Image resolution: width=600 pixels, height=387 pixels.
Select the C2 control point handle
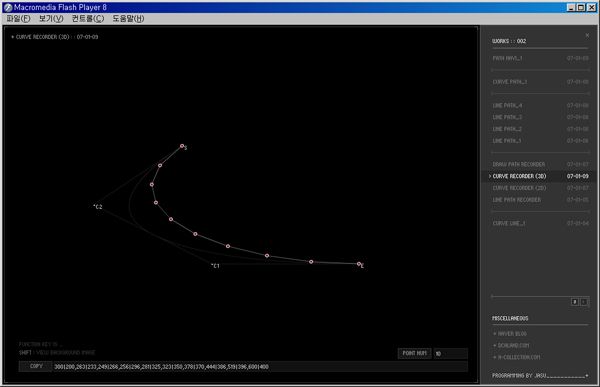click(x=95, y=206)
